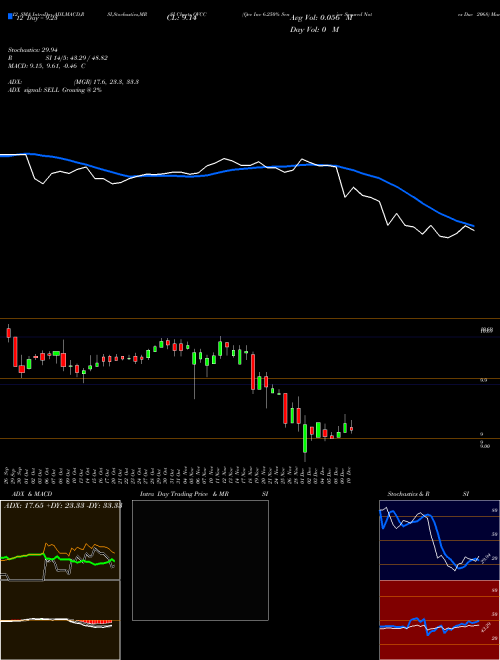Click the '(MGR) 17.6, 23.3, 33.3' ADX values
The width and height of the screenshot is (500, 660).
click(x=106, y=82)
